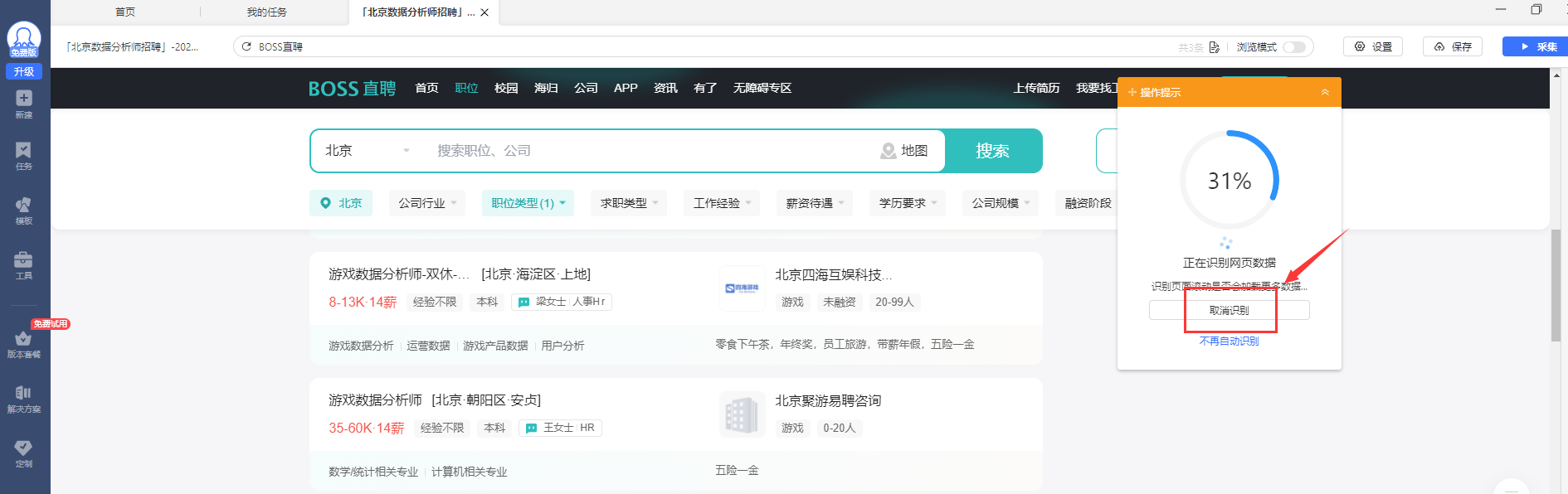Collapse the 操作提示 panel with the chevron
The width and height of the screenshot is (1568, 494).
click(x=1325, y=92)
